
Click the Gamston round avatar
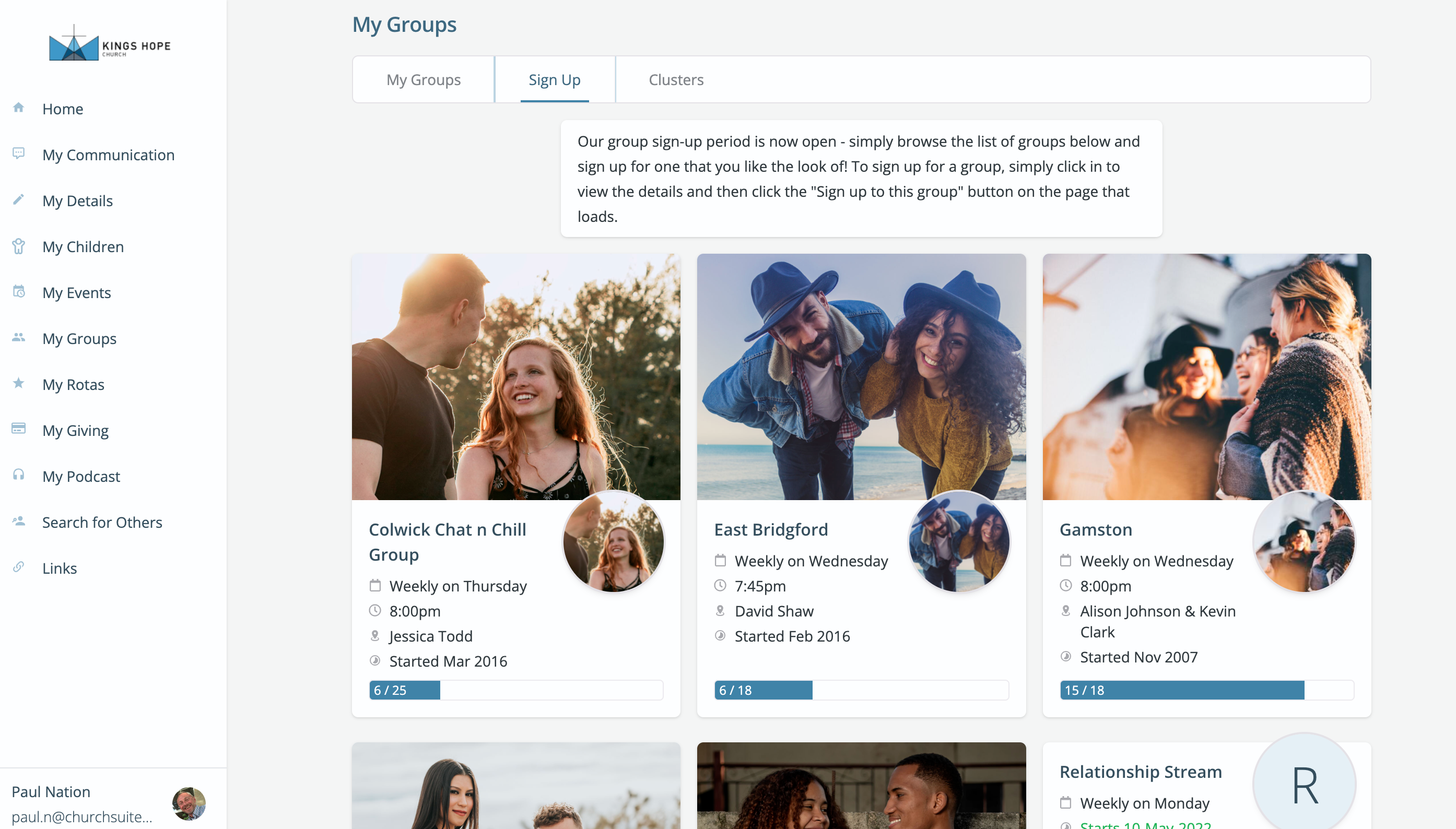1305,542
